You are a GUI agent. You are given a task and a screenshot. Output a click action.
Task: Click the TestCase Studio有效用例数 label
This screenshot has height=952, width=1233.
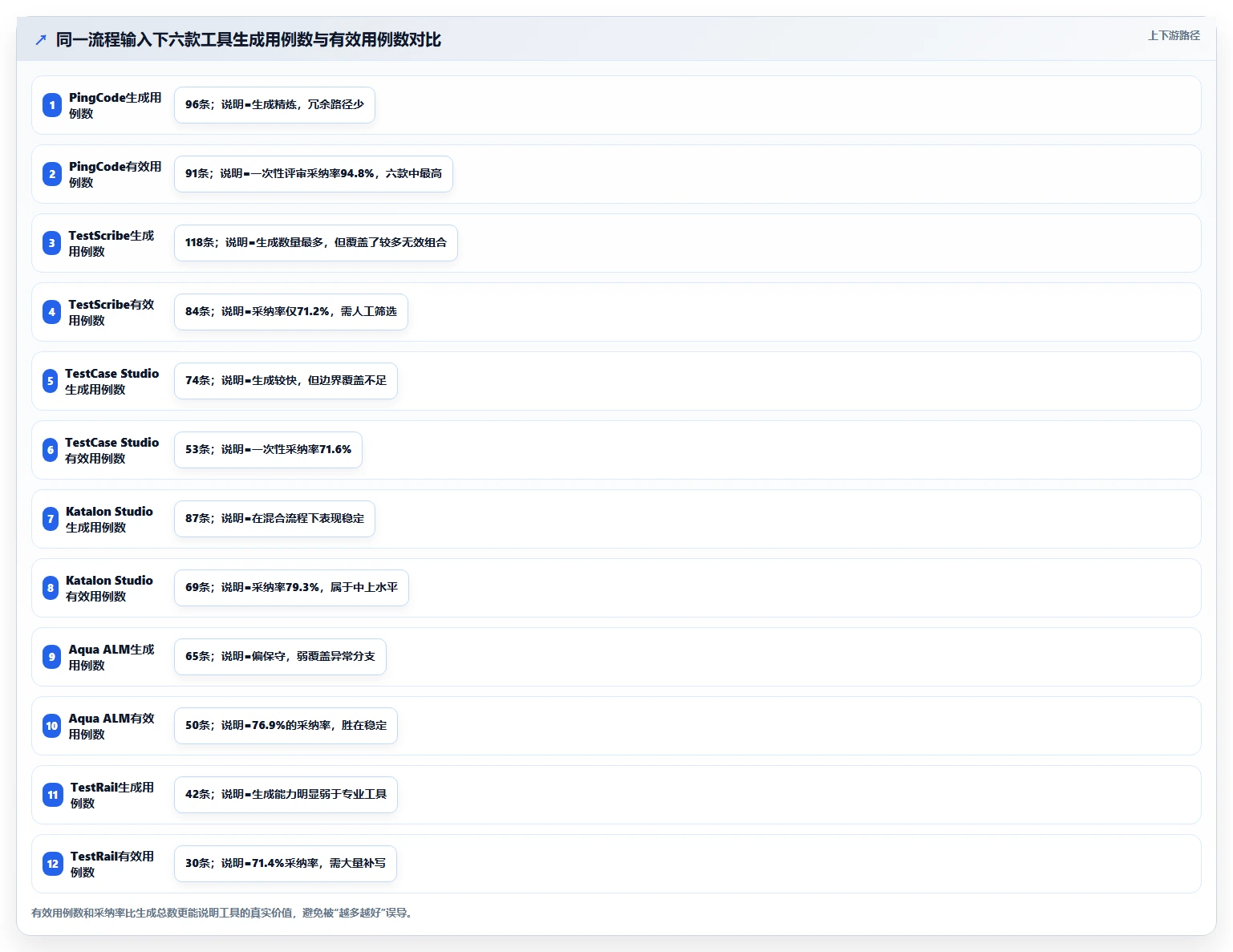(112, 450)
